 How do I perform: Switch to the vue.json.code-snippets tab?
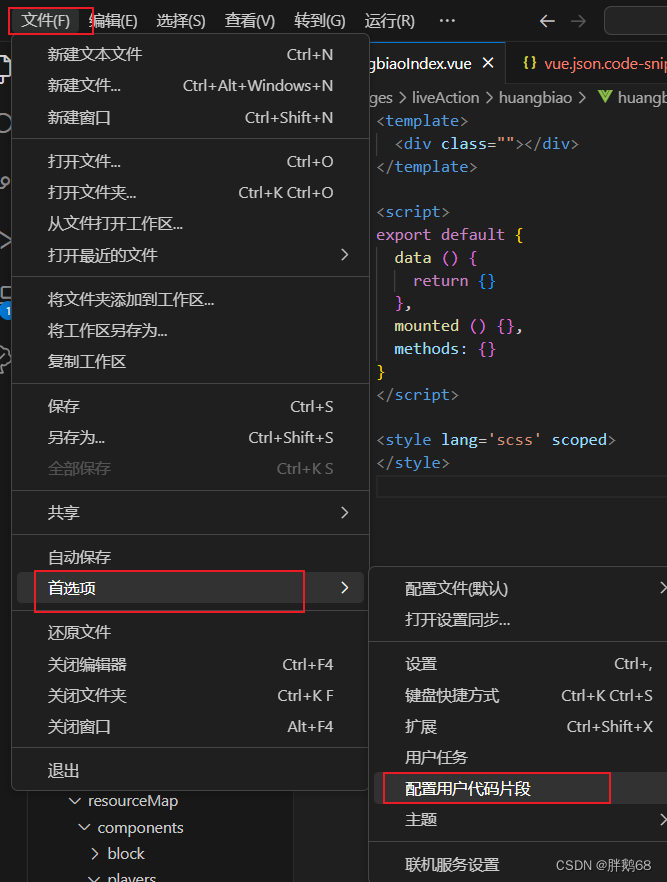(x=587, y=64)
